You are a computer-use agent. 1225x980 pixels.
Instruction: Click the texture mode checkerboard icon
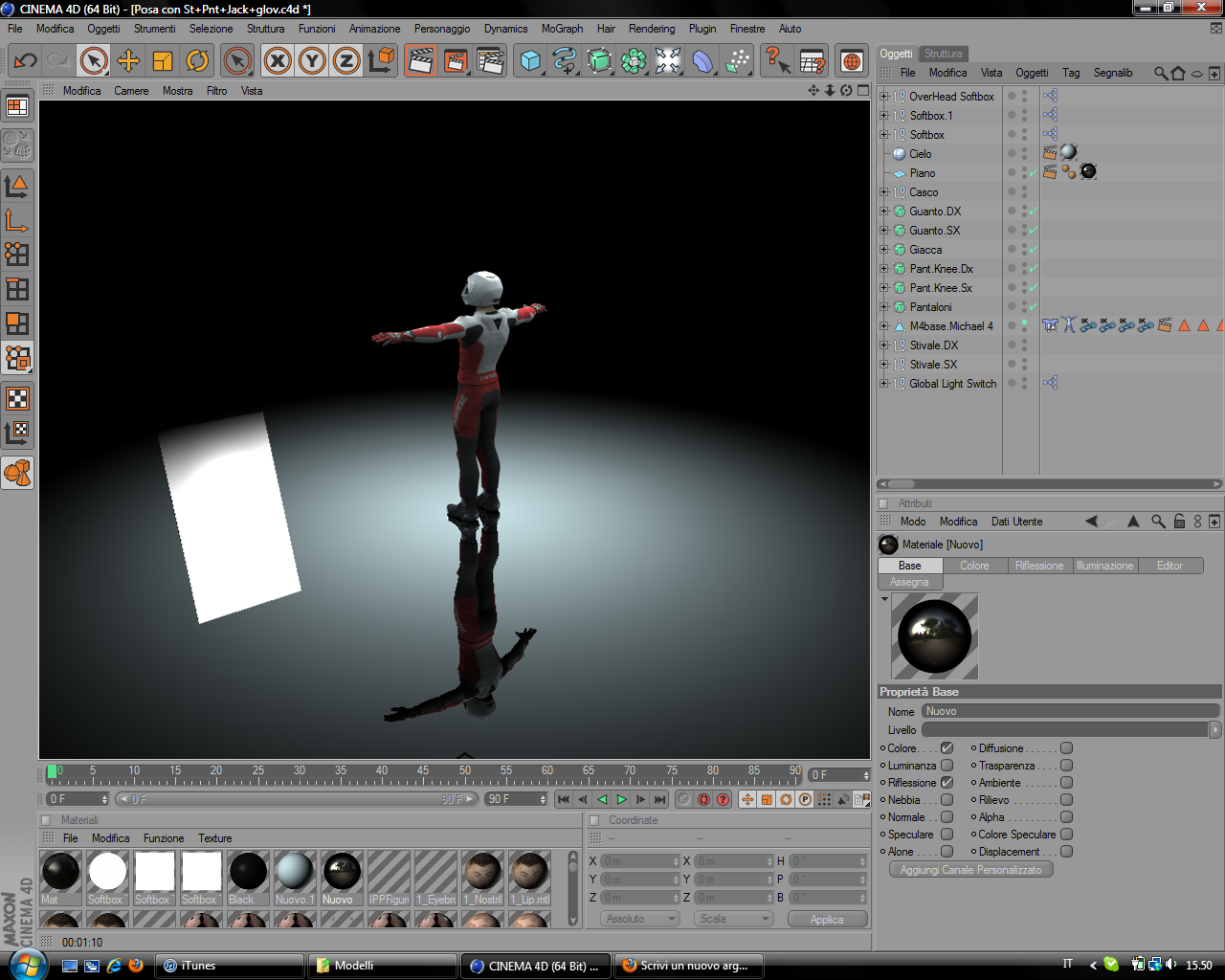[17, 398]
